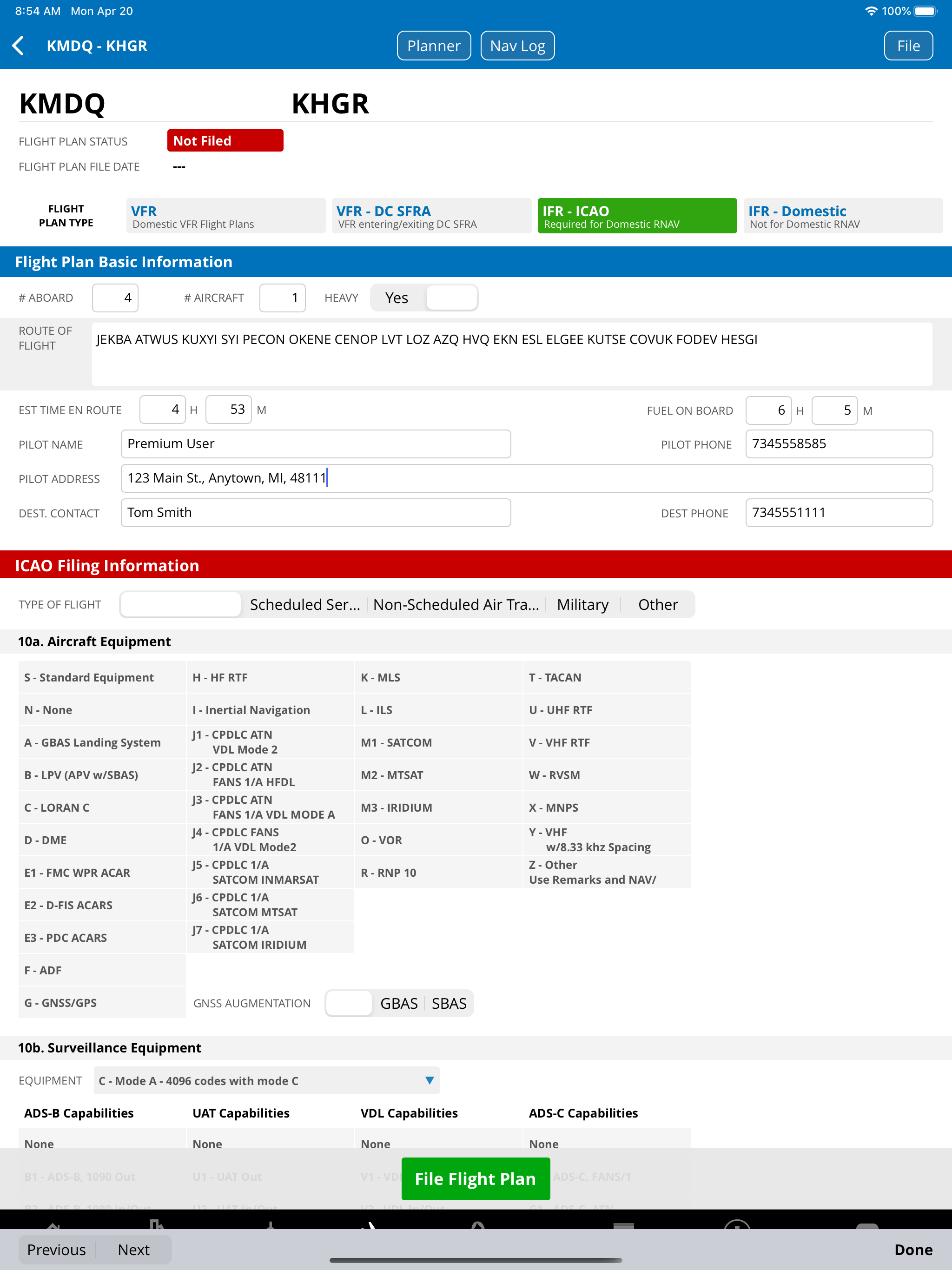
Task: Toggle K - MLS equipment
Action: (x=438, y=677)
